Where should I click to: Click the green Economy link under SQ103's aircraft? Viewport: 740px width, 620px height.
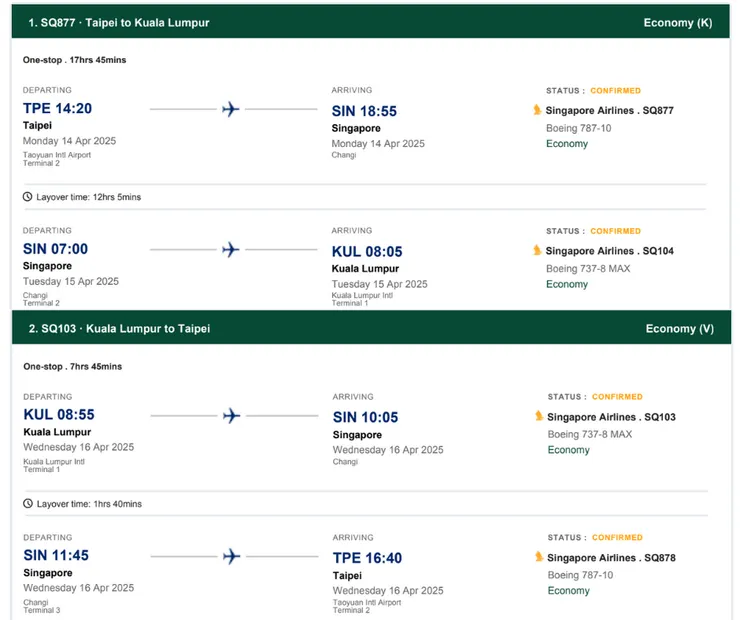(x=568, y=450)
